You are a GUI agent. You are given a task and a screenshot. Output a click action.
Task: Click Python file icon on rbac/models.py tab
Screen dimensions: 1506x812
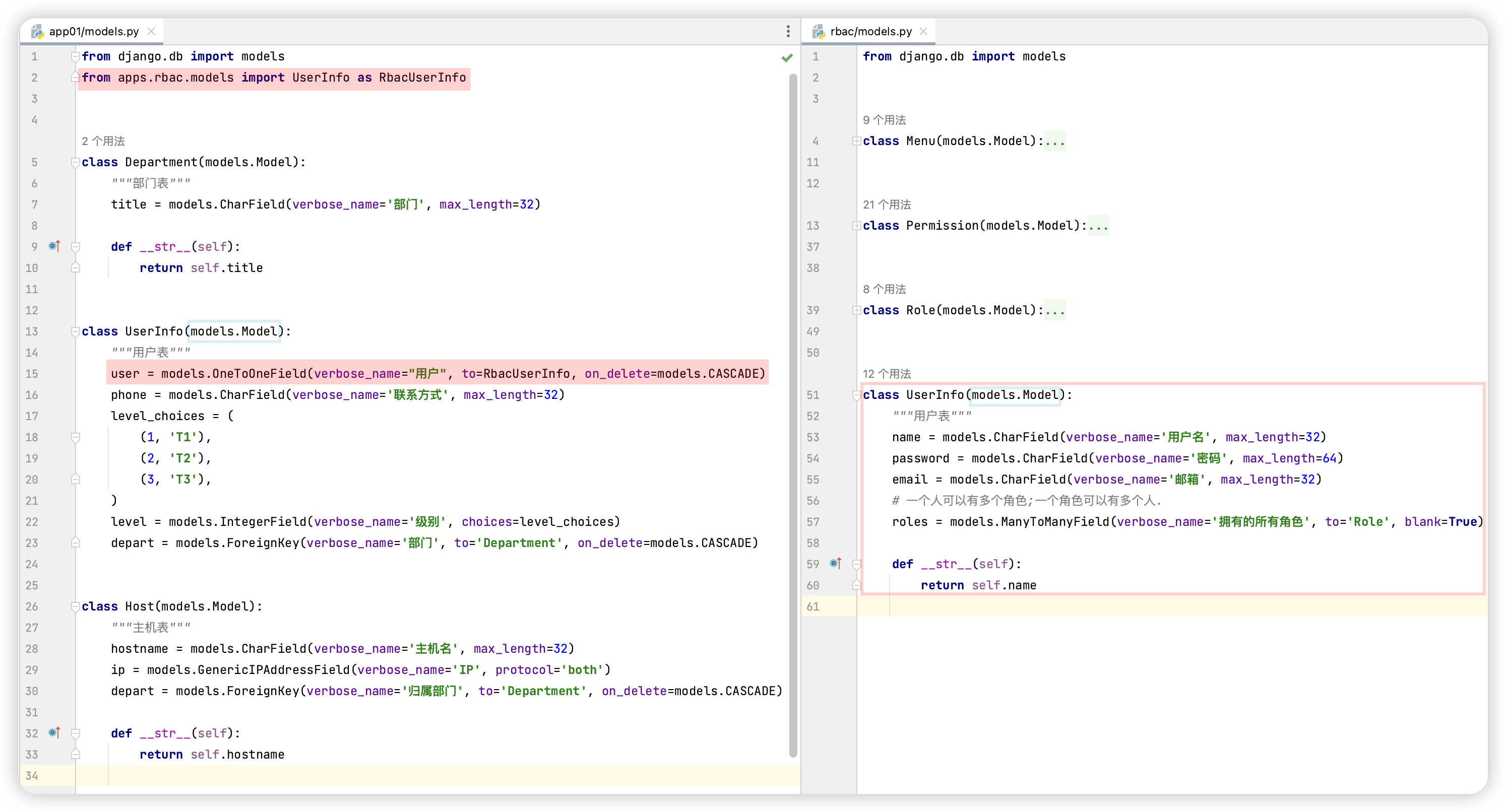pos(819,32)
